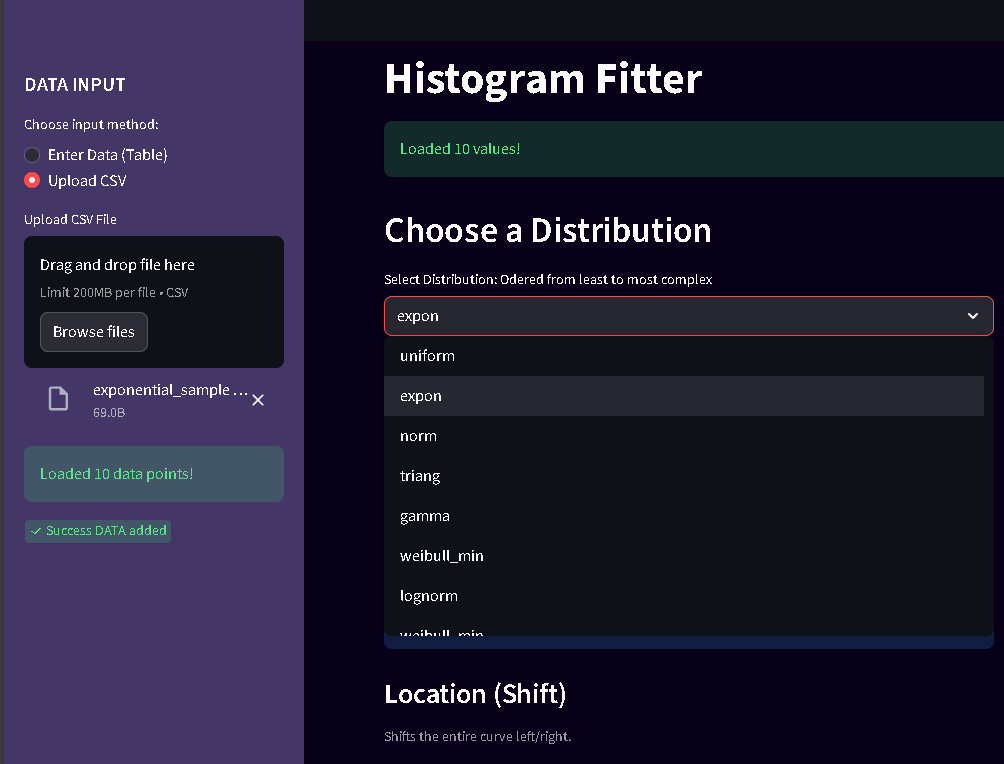The image size is (1004, 764).
Task: Select the Enter Data (Table) option
Action: point(33,155)
